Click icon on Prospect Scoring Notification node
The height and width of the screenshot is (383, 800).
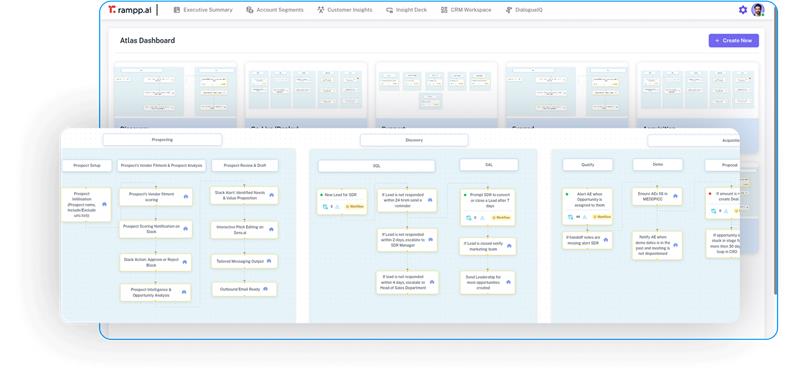coord(185,228)
